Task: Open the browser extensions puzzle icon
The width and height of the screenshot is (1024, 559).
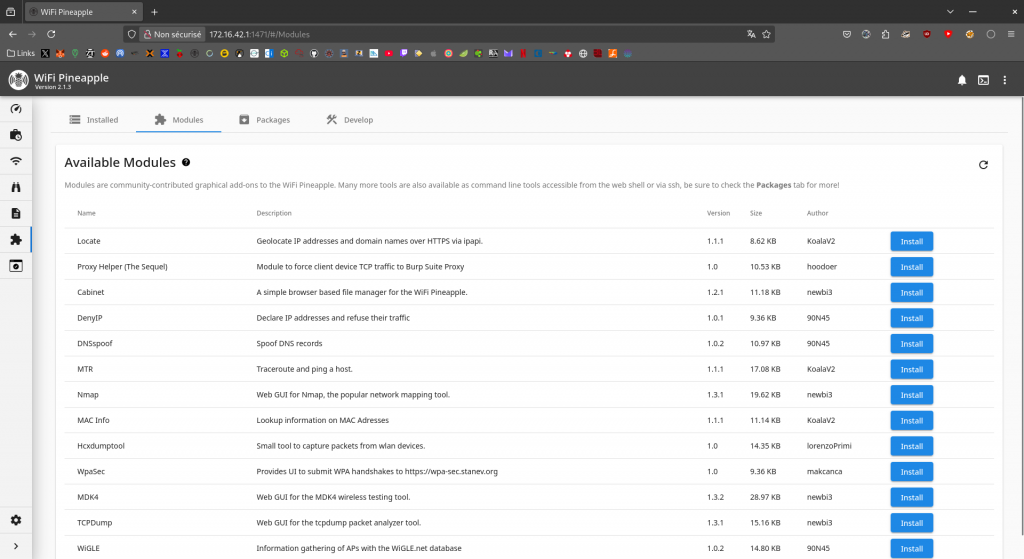Action: (x=886, y=34)
